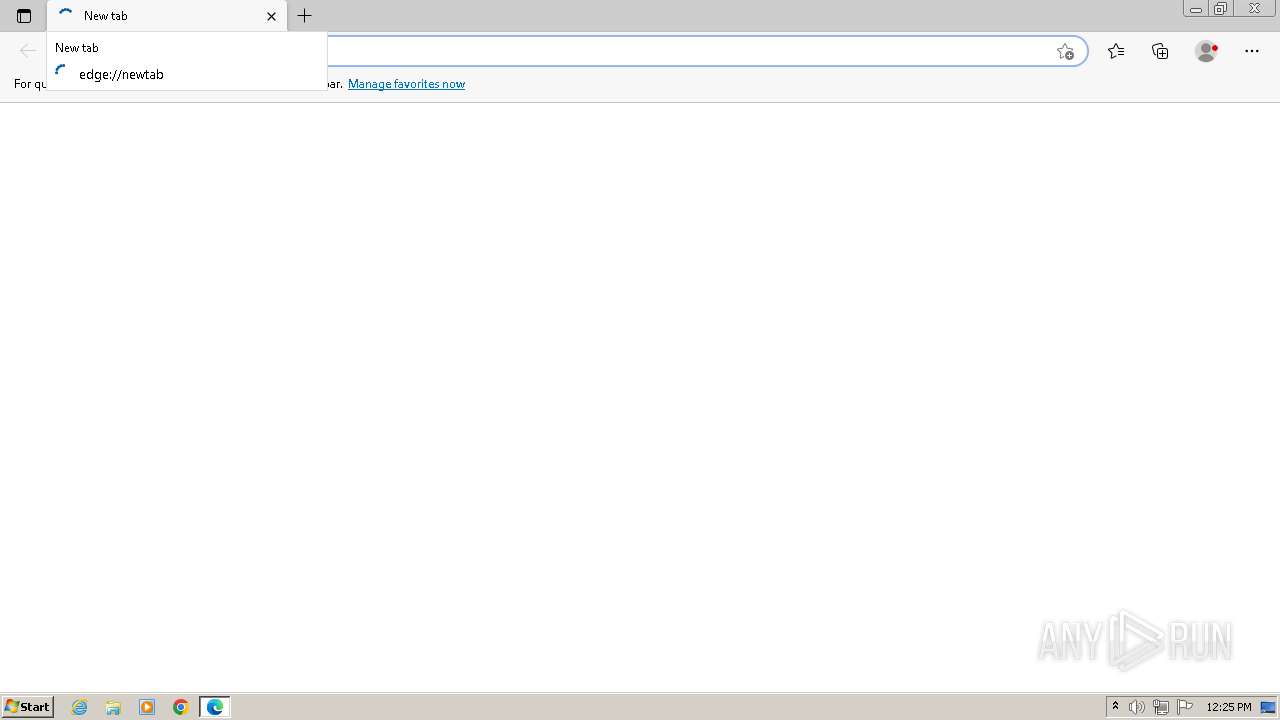Close the New tab tab

coord(271,16)
